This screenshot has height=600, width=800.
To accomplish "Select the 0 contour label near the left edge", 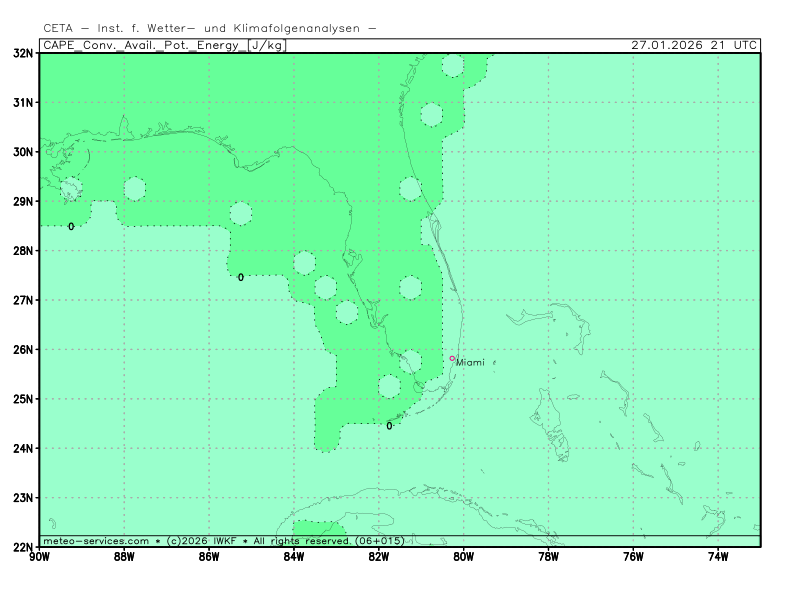I will click(x=71, y=227).
